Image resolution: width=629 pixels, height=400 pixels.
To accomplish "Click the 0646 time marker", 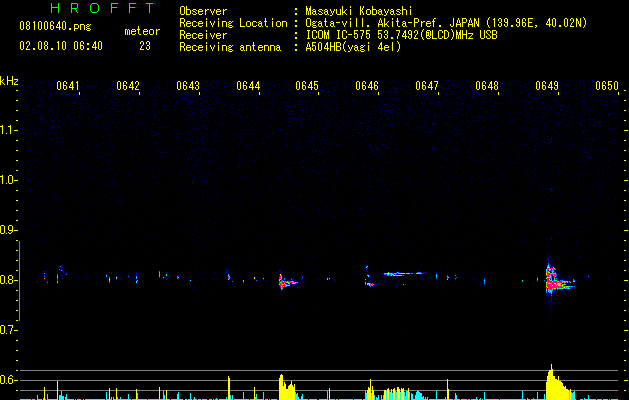I will (x=367, y=86).
